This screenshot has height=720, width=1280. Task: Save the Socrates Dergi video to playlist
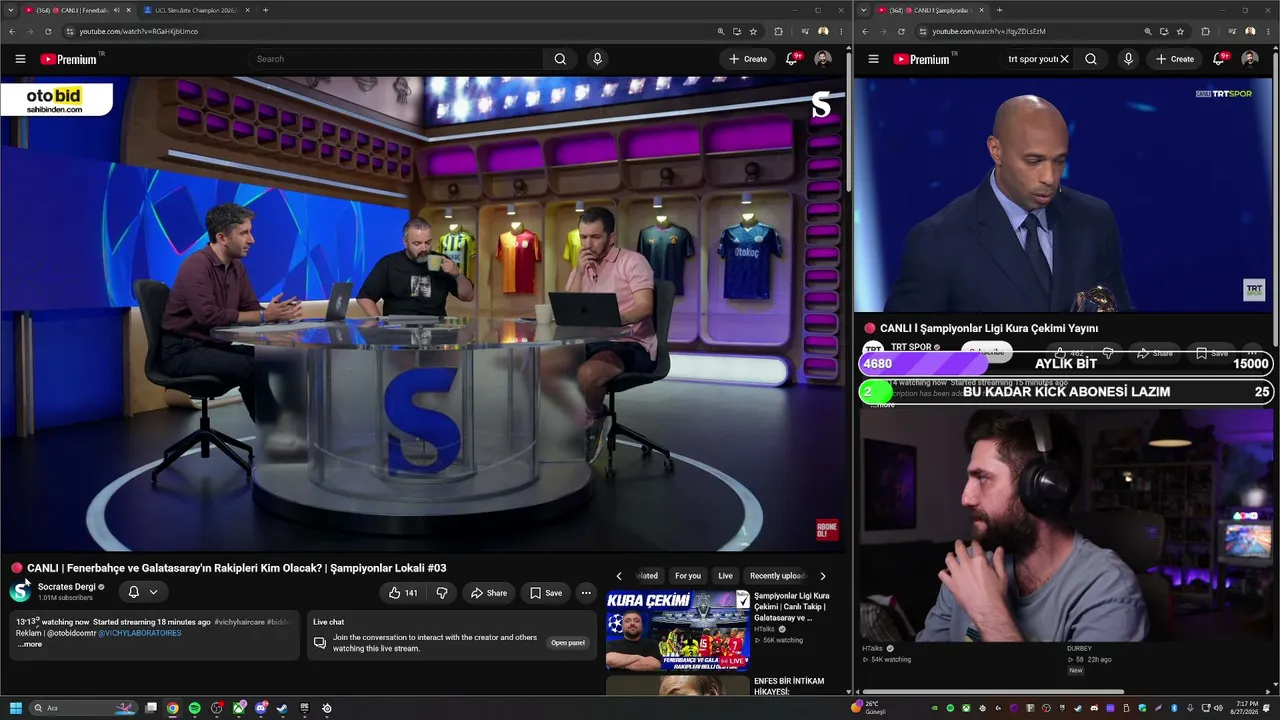(x=546, y=593)
